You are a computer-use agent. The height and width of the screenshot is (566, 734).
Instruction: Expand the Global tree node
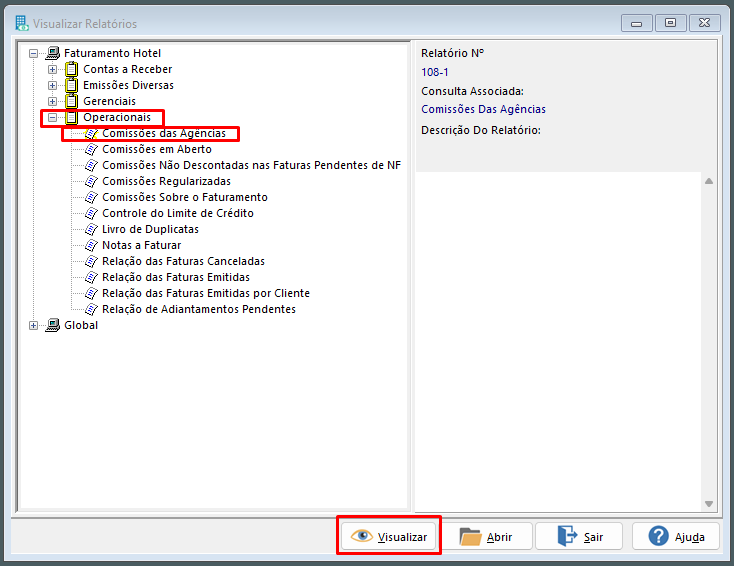[33, 325]
